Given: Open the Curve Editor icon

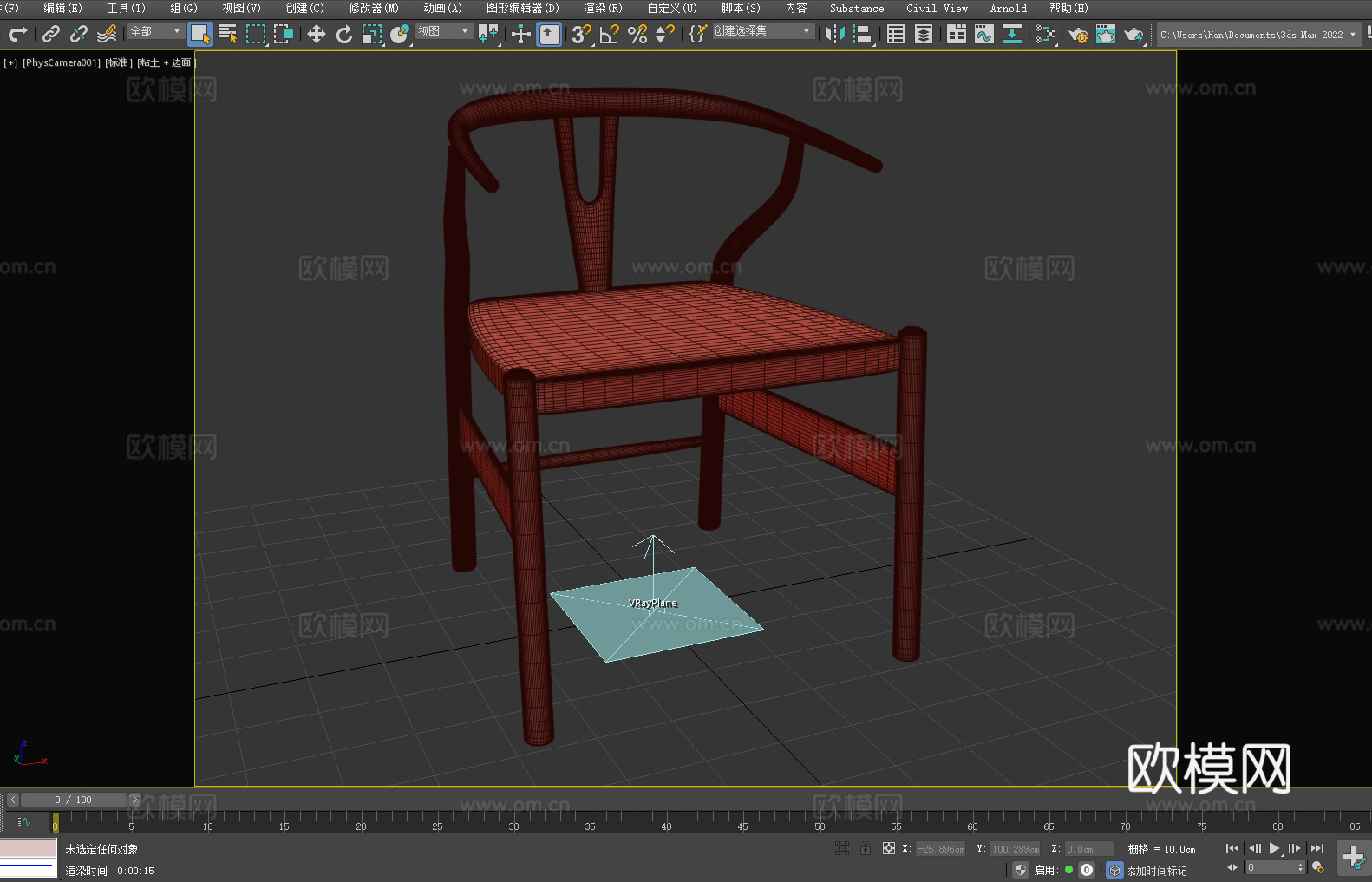Looking at the screenshot, I should [984, 34].
